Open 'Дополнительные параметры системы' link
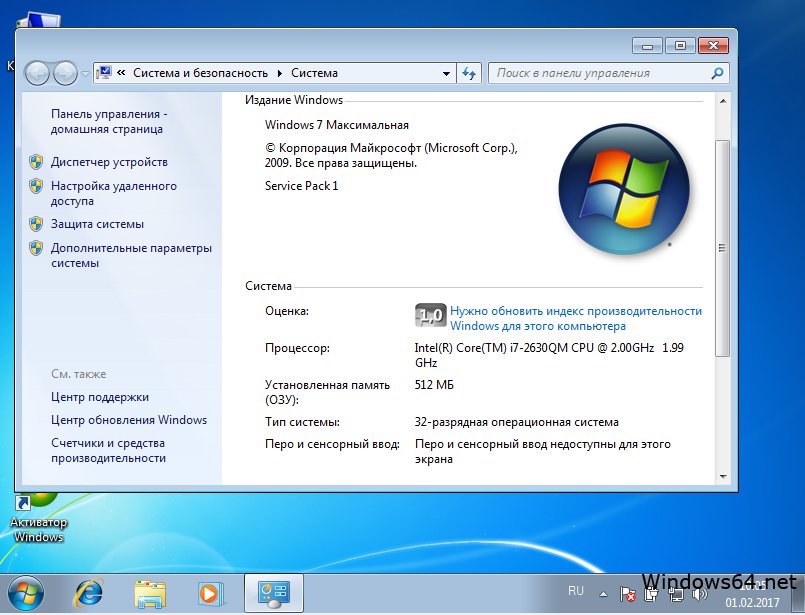The image size is (805, 615). tap(131, 256)
